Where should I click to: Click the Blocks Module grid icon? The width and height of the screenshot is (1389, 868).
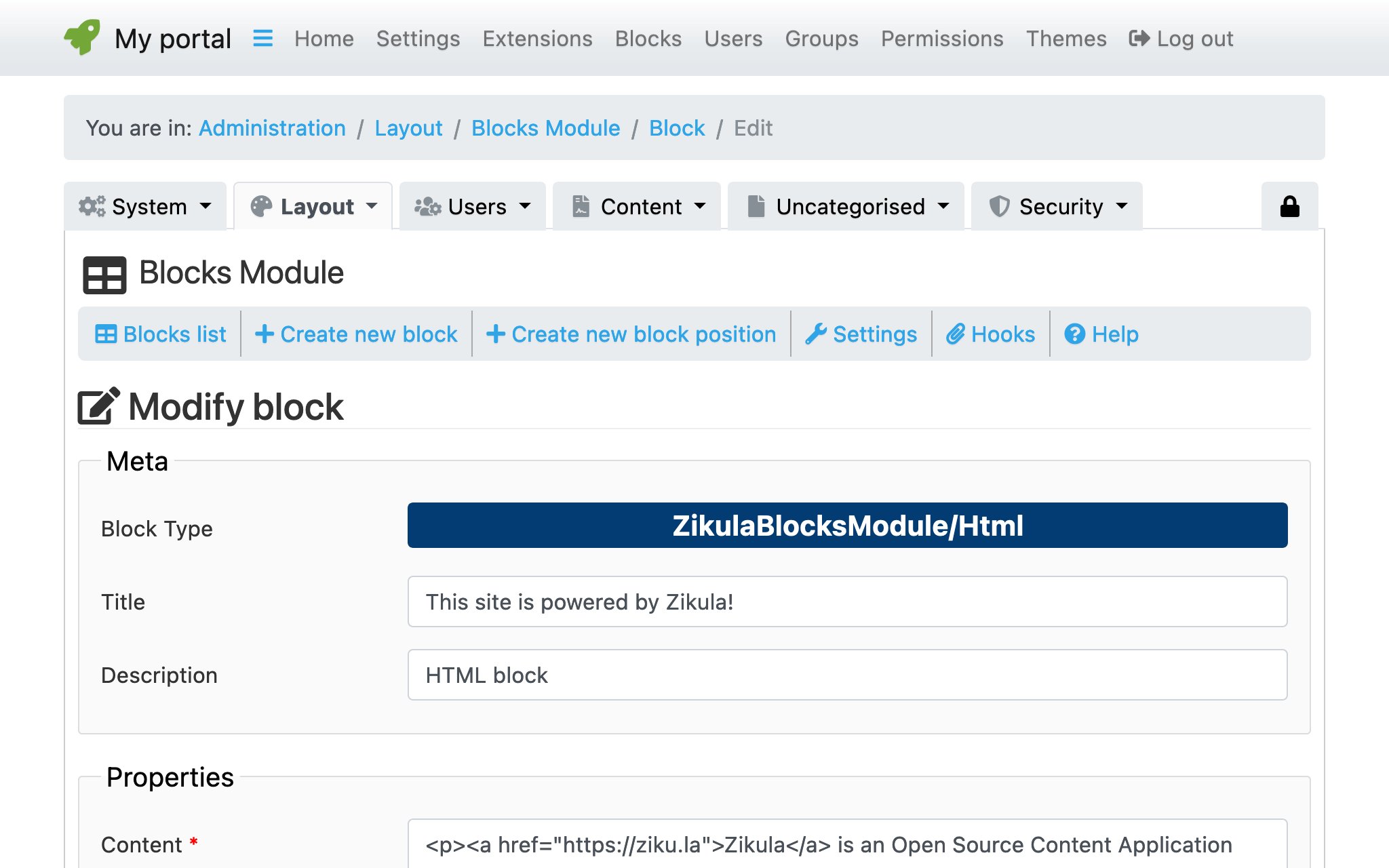(104, 275)
